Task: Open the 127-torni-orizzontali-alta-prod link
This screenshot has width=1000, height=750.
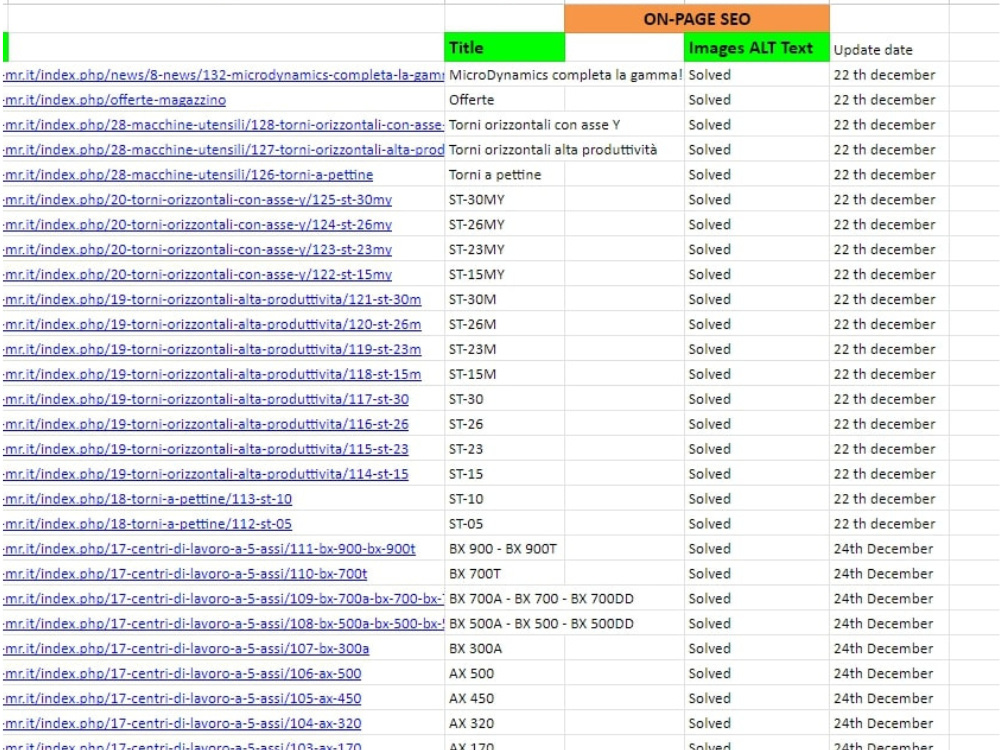Action: [x=223, y=150]
